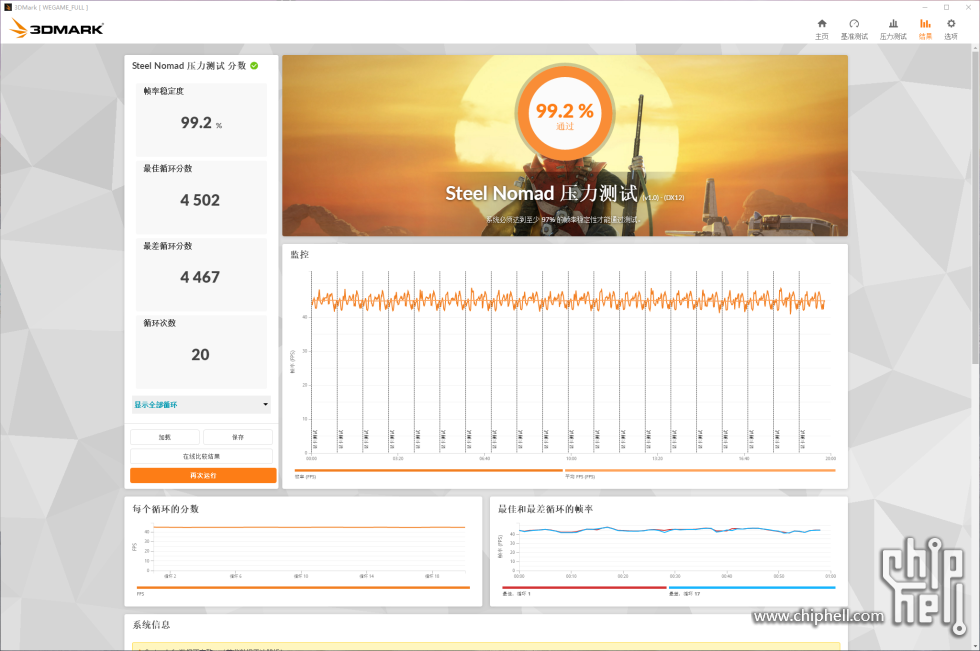Click the worst loop score 4 467
This screenshot has height=651, width=980.
[200, 277]
